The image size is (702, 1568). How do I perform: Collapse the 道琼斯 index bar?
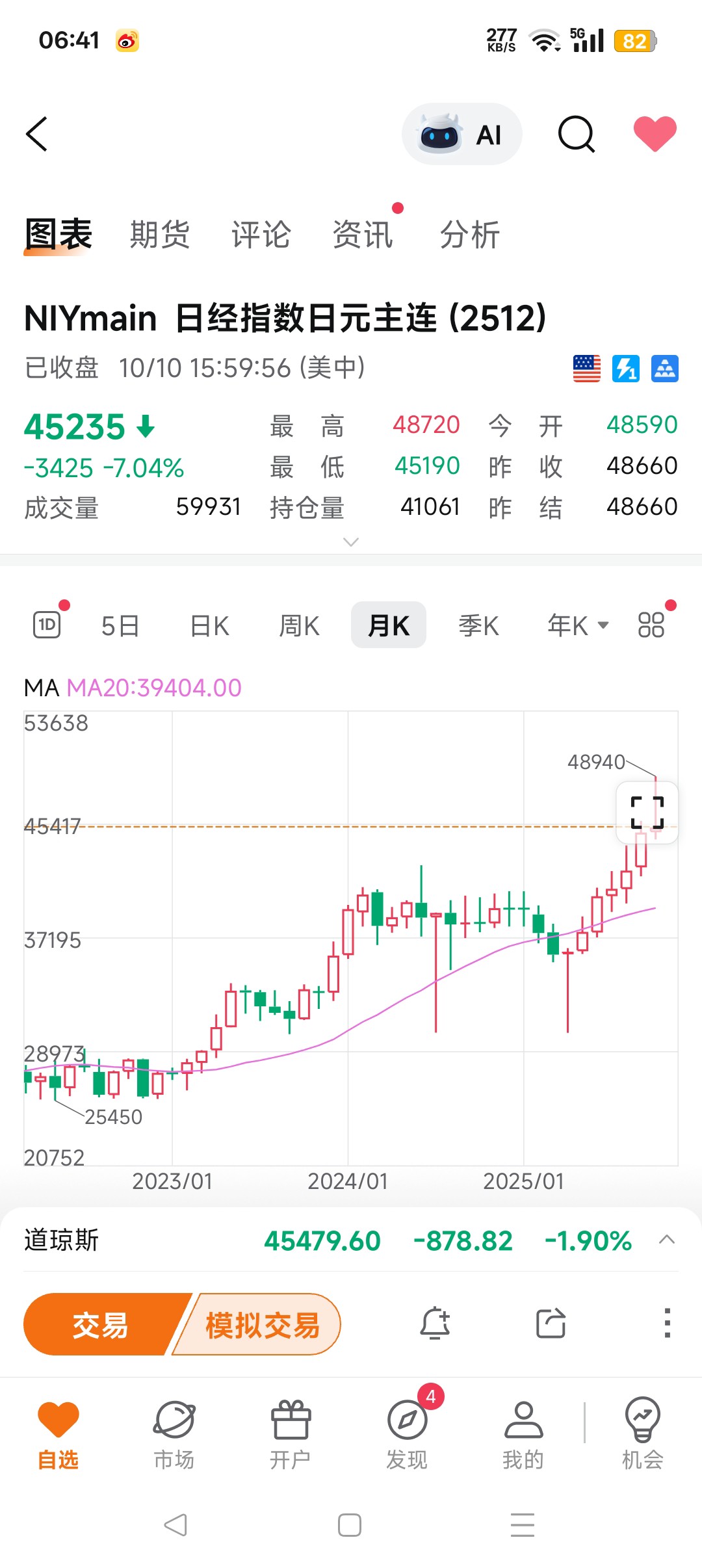point(667,1239)
